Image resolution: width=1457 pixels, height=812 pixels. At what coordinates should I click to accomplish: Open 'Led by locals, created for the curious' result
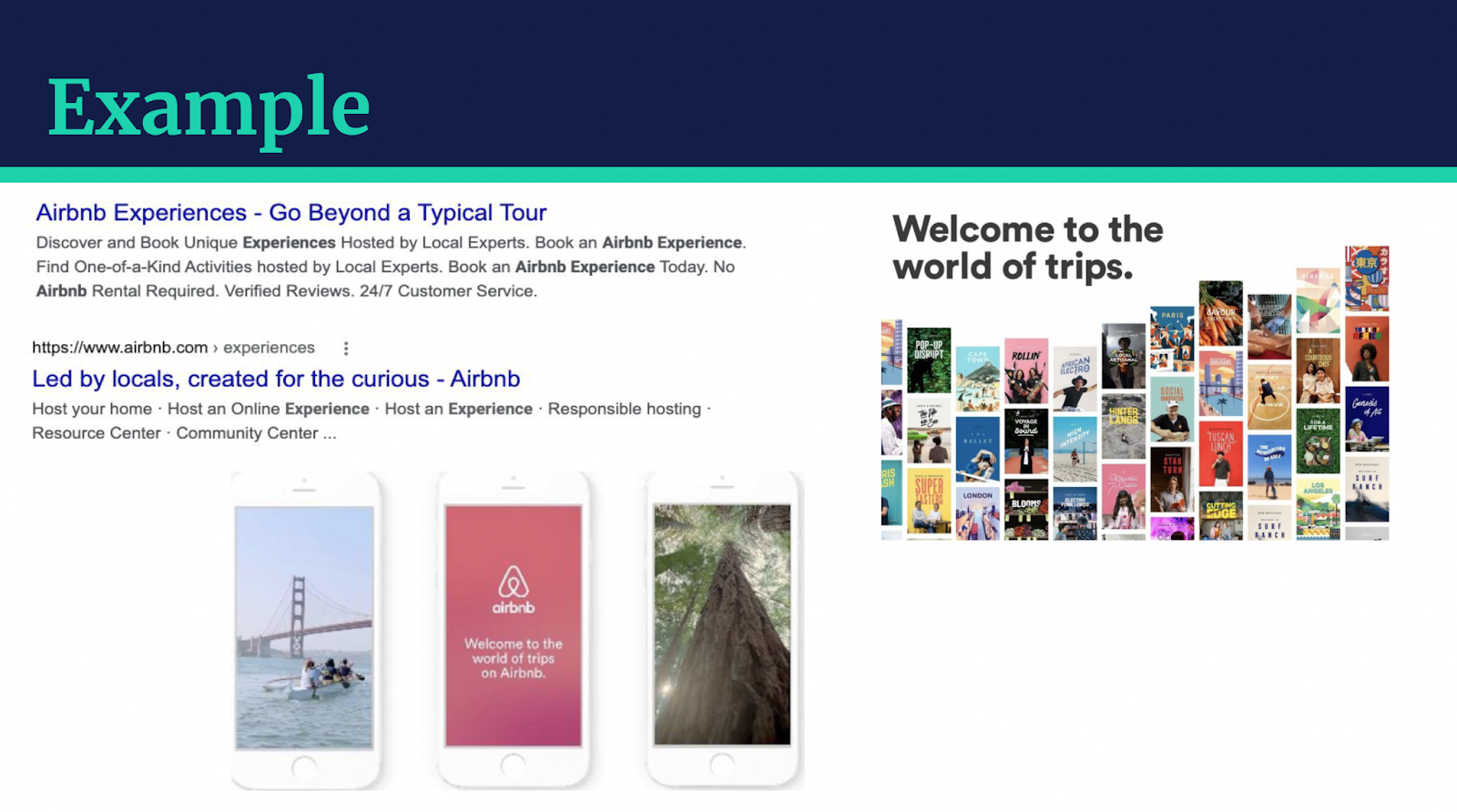coord(276,379)
